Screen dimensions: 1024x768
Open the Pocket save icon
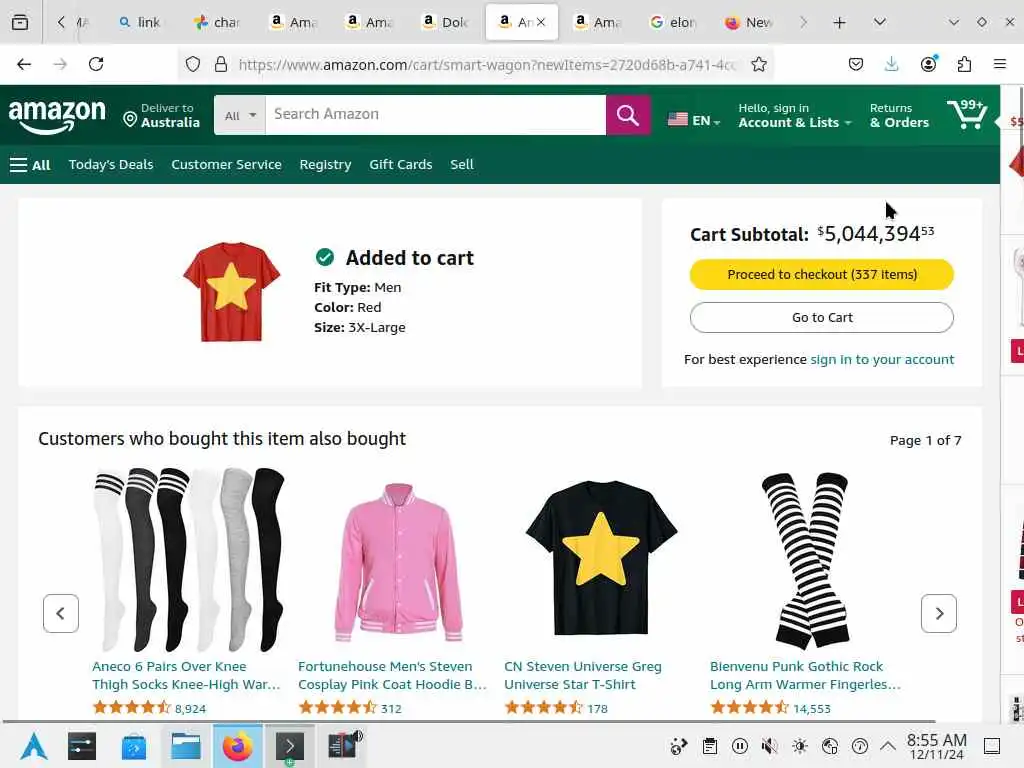[x=856, y=64]
